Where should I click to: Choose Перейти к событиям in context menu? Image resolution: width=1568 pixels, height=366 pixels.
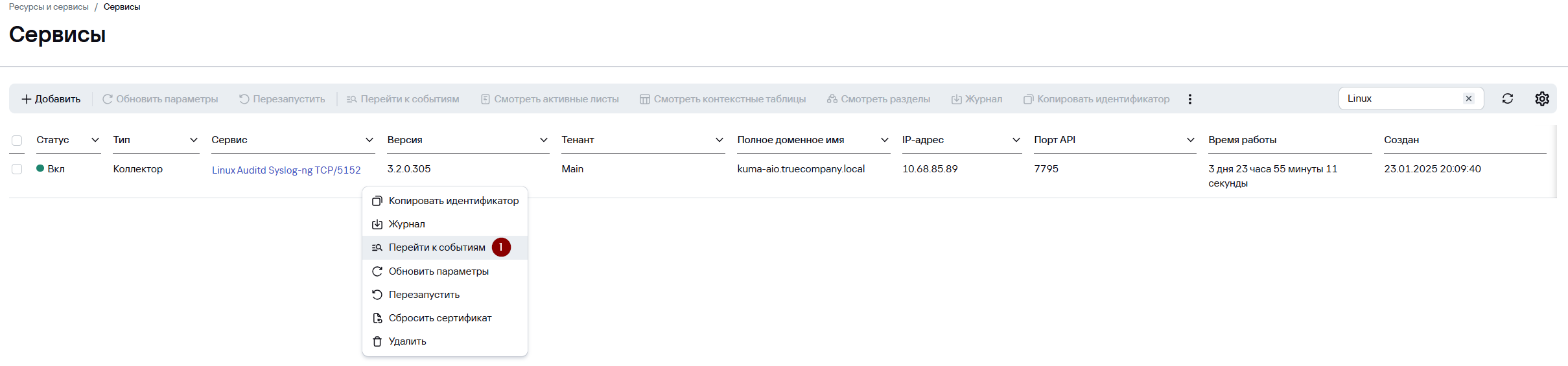436,247
